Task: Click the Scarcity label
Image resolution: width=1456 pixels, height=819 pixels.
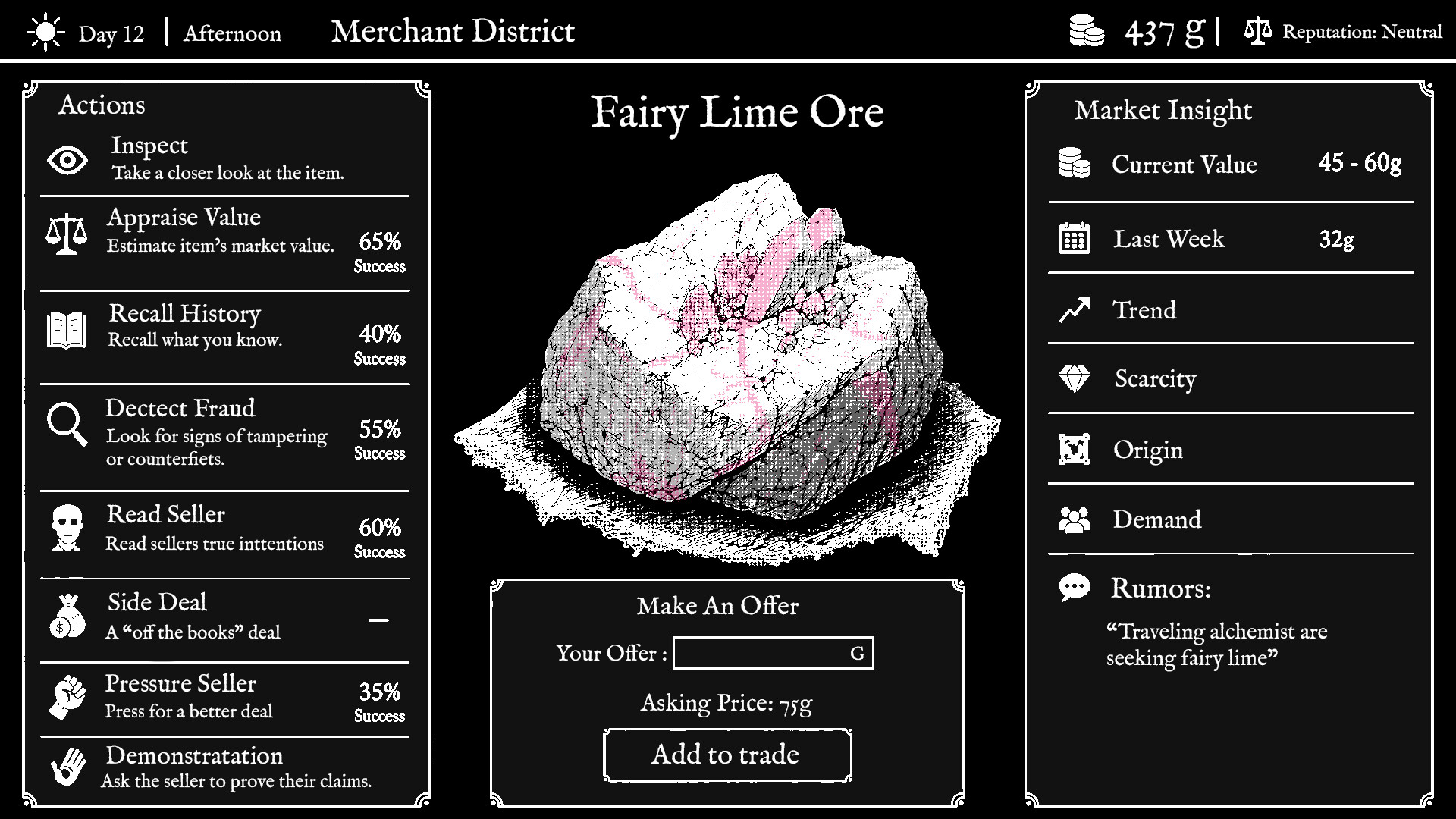Action: 1156,378
